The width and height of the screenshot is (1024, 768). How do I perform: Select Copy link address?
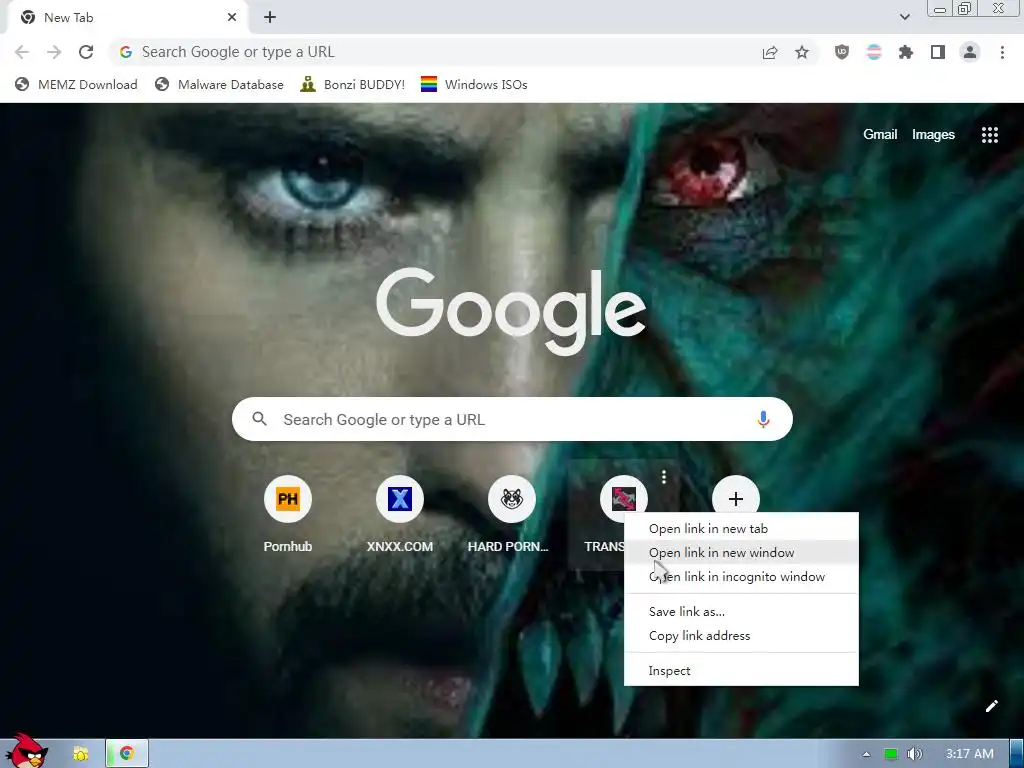click(741, 635)
